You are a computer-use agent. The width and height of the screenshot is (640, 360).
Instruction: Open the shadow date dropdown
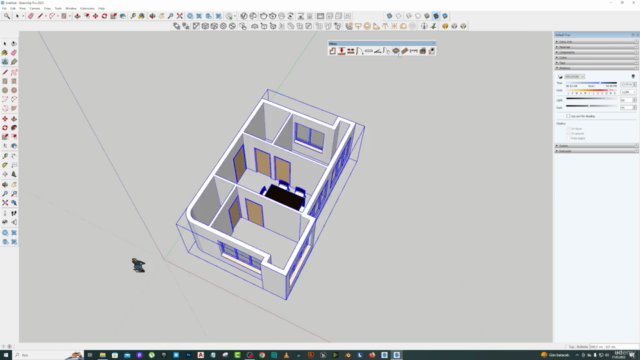(628, 92)
